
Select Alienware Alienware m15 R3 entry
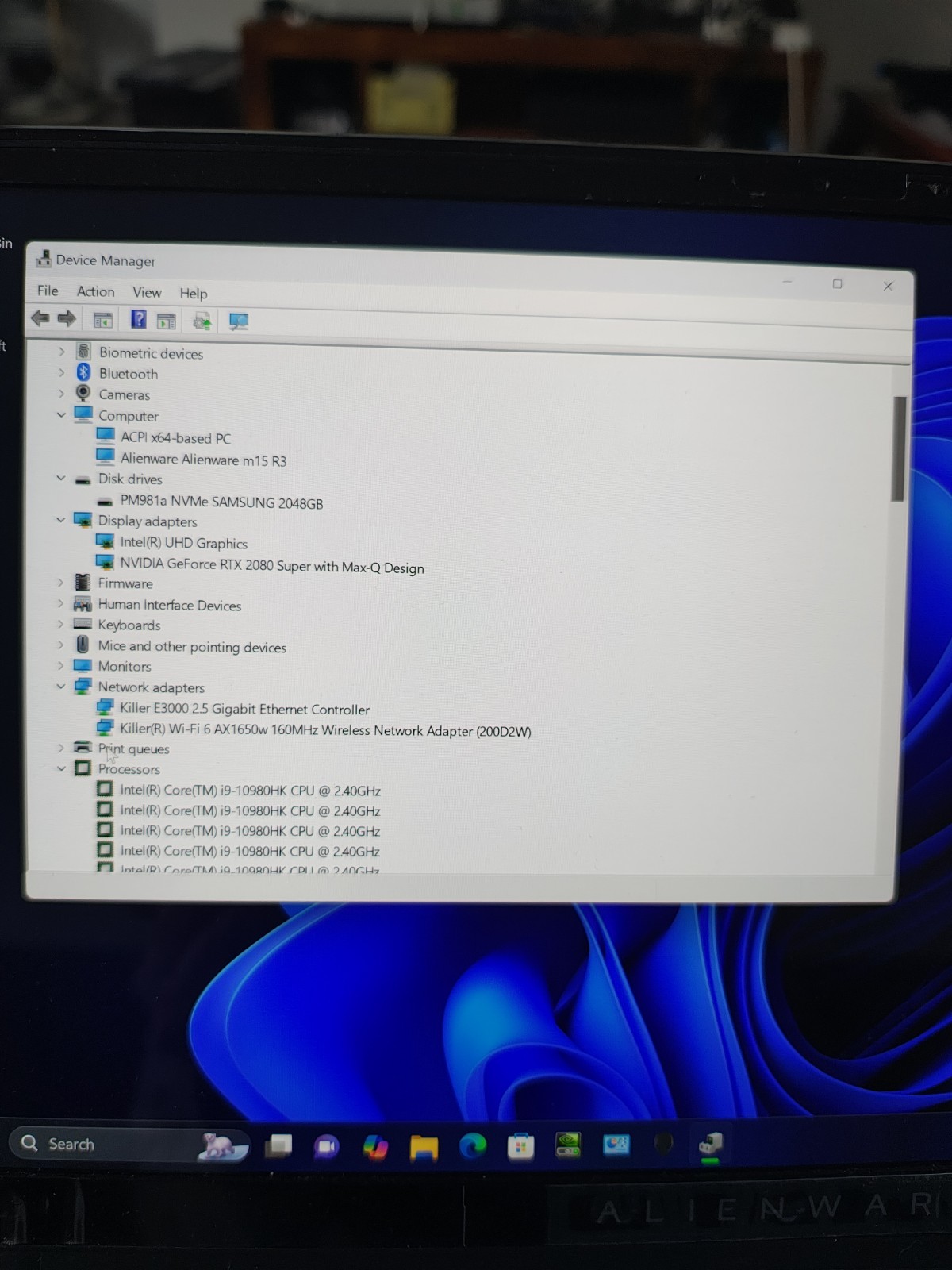pyautogui.click(x=203, y=460)
